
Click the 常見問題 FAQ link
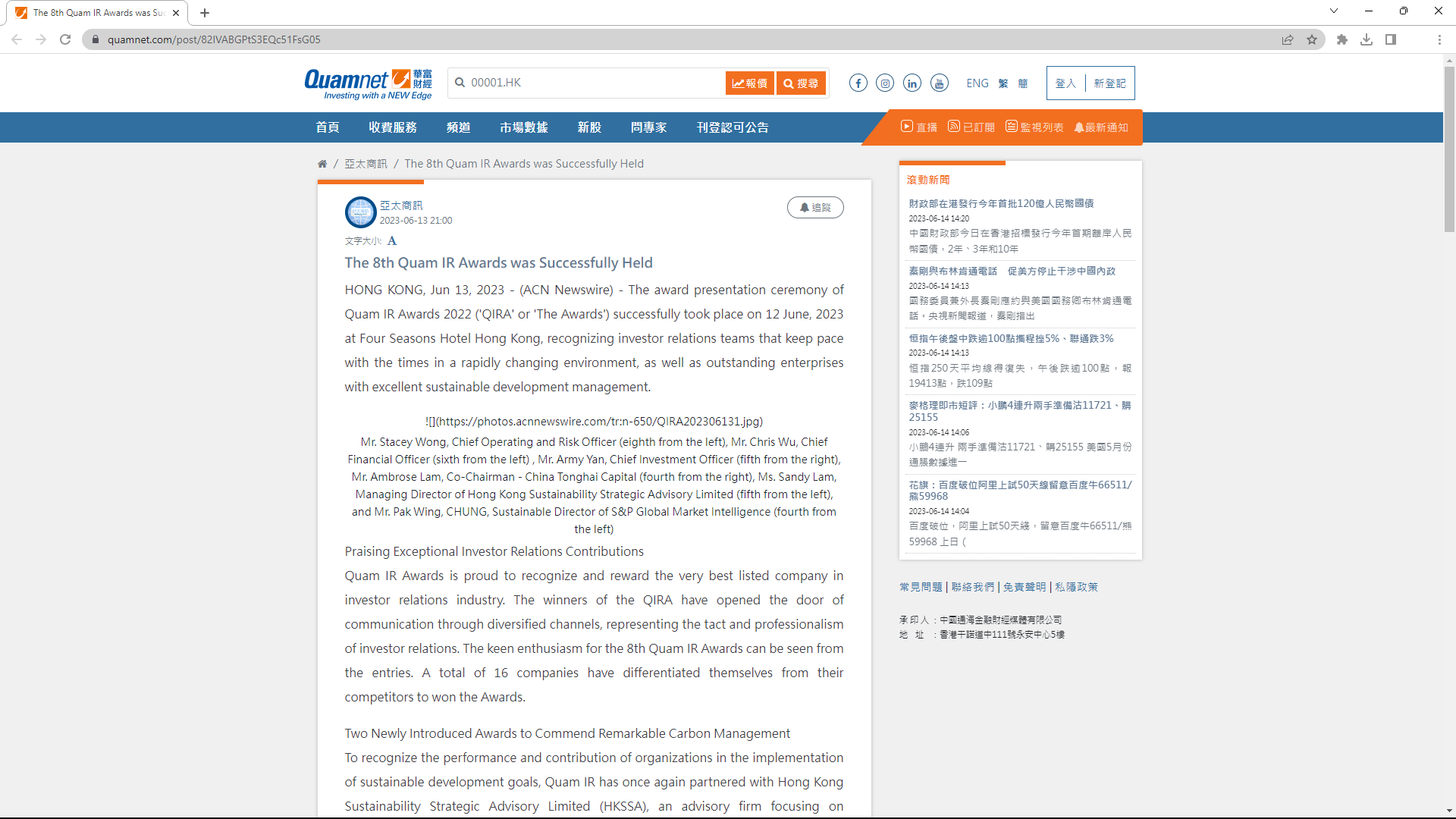(x=921, y=587)
